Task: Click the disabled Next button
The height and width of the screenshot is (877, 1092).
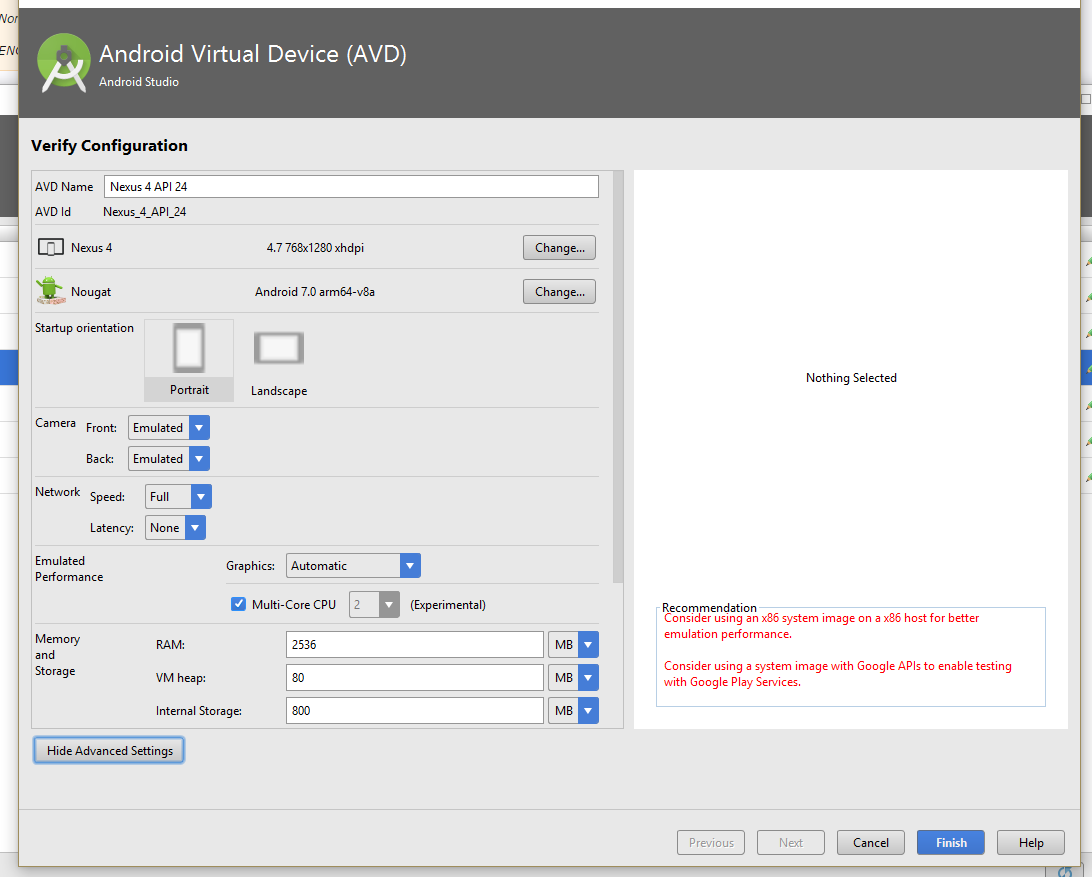Action: tap(791, 842)
